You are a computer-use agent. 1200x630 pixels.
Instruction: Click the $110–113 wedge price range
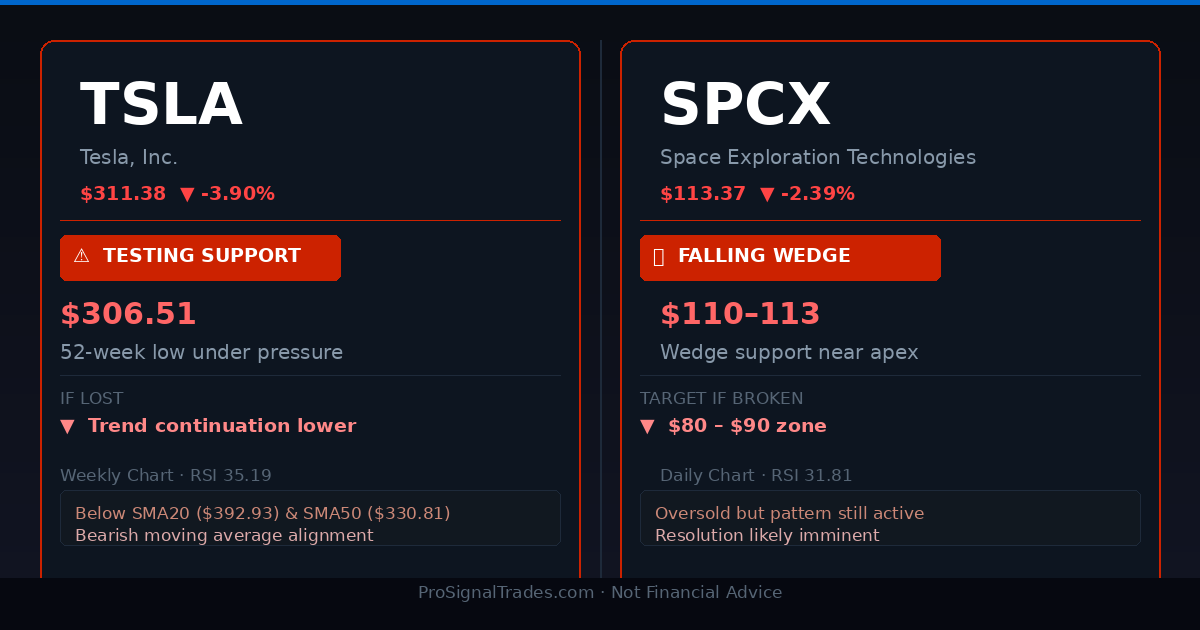coord(740,314)
